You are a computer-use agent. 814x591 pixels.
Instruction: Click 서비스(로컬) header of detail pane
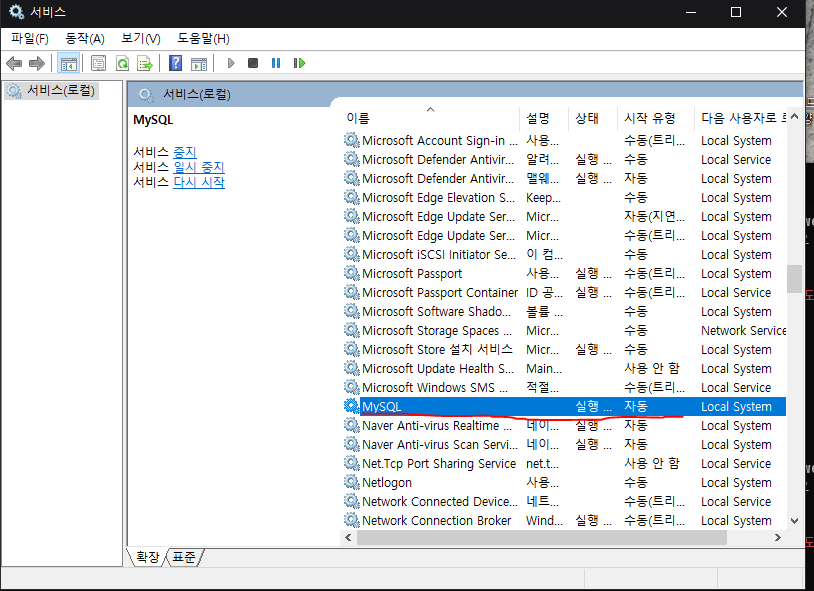tap(197, 95)
